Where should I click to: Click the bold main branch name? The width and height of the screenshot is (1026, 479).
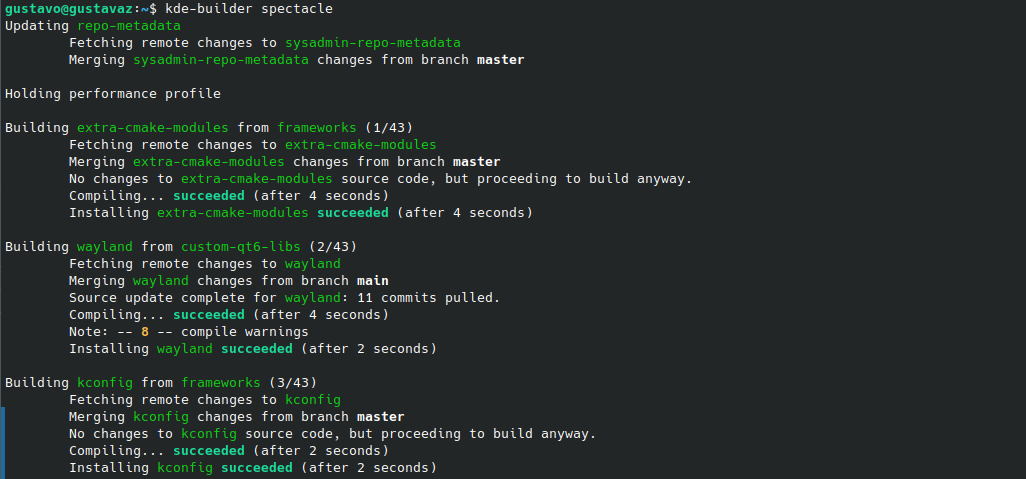tap(372, 281)
